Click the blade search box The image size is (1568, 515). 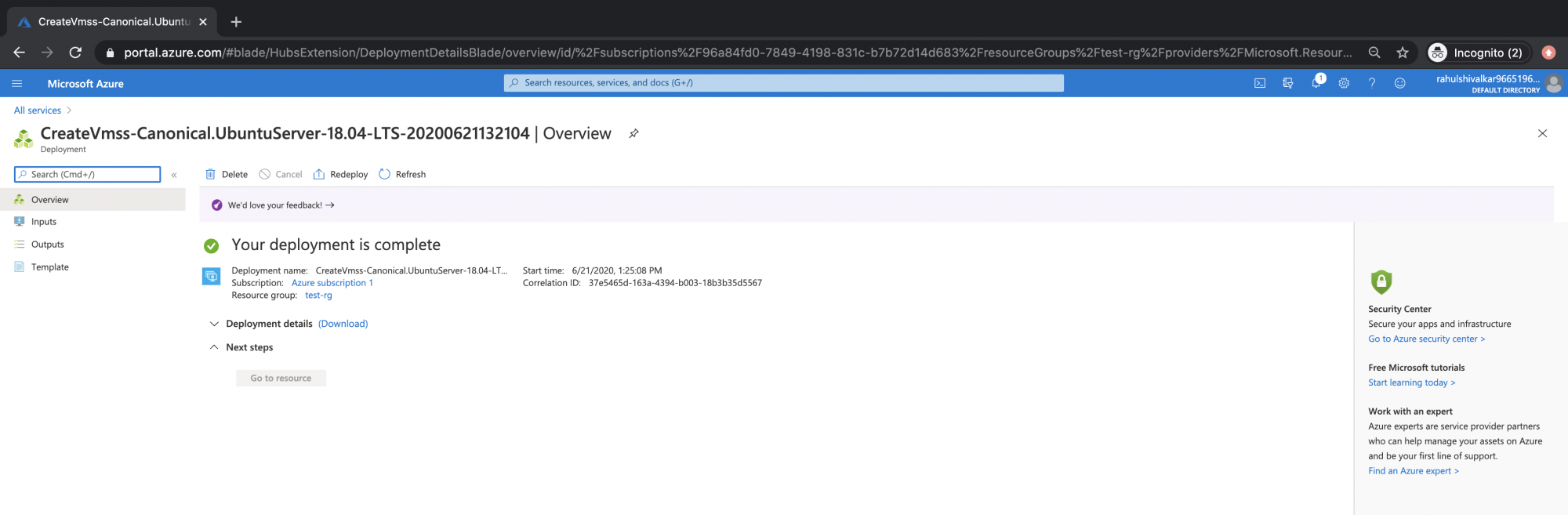point(87,174)
